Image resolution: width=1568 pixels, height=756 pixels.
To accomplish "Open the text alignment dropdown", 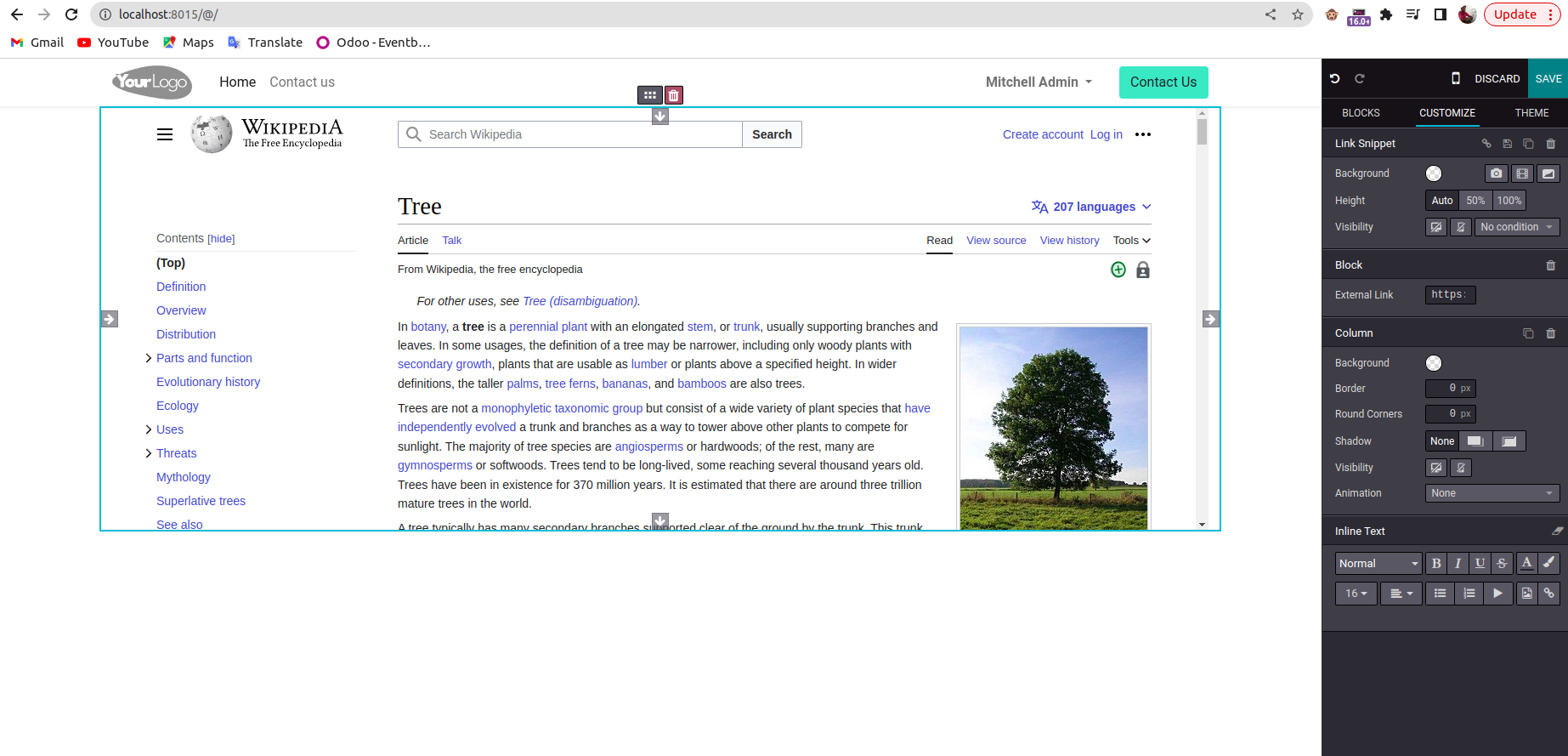I will click(1401, 594).
